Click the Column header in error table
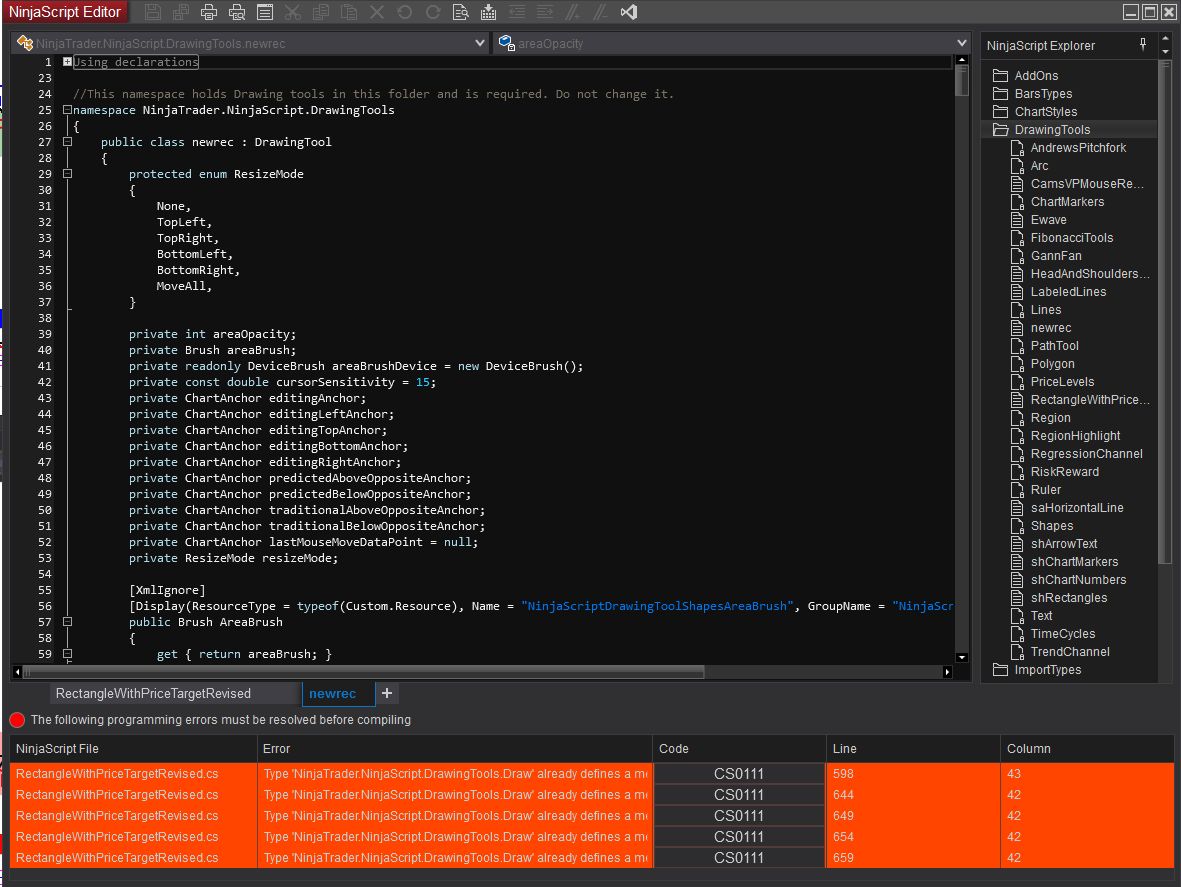This screenshot has width=1181, height=887. [1087, 748]
